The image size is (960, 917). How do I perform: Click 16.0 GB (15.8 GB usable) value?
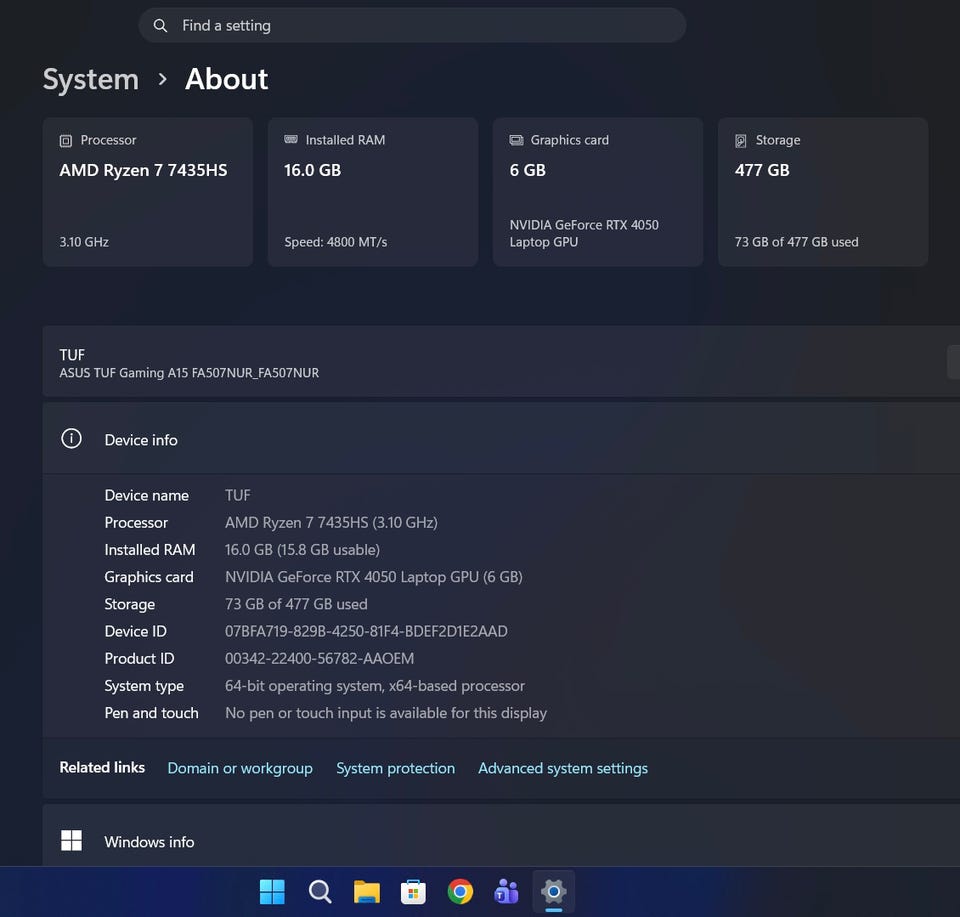(x=302, y=550)
